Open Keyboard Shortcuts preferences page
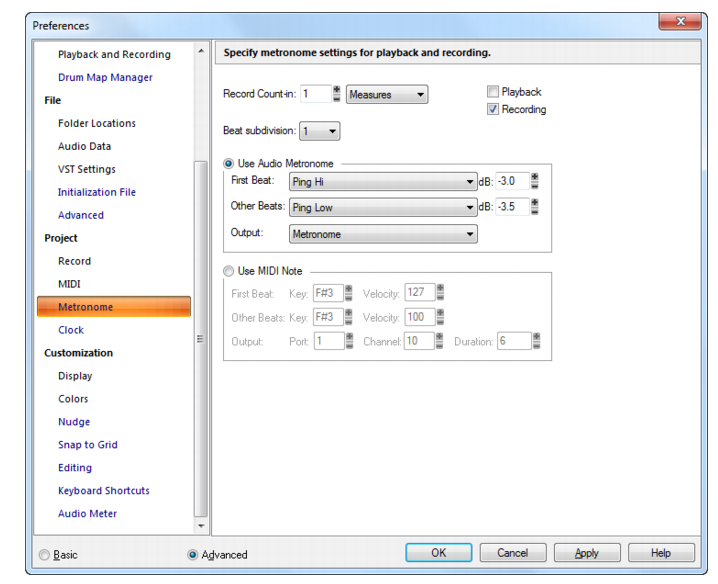Screen dimensions: 718x584 click(x=104, y=491)
